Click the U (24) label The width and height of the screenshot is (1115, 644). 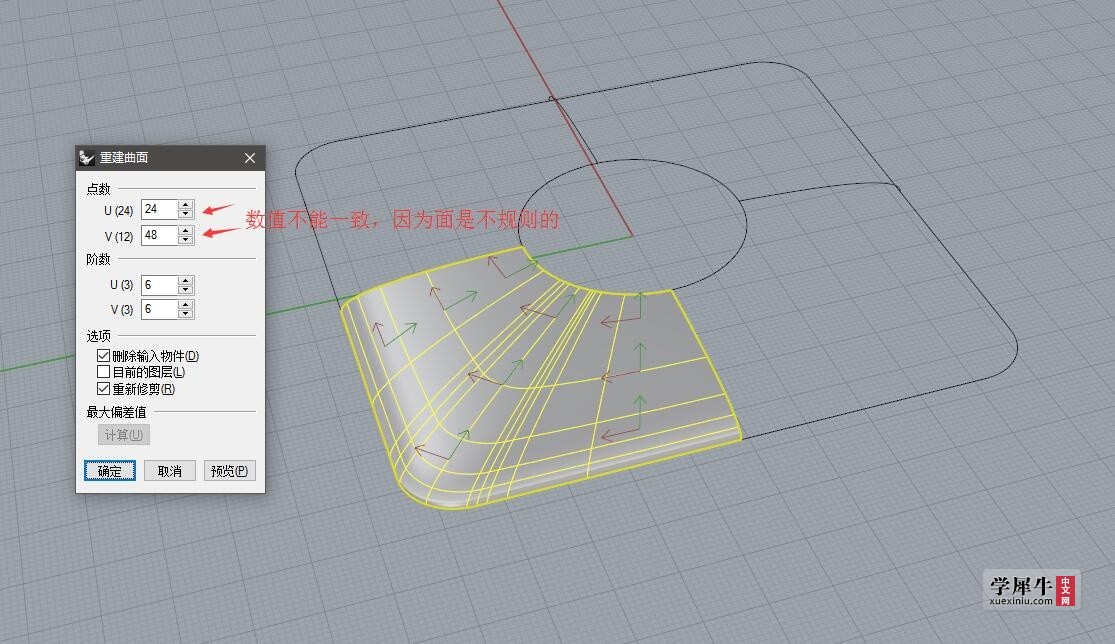pos(119,210)
